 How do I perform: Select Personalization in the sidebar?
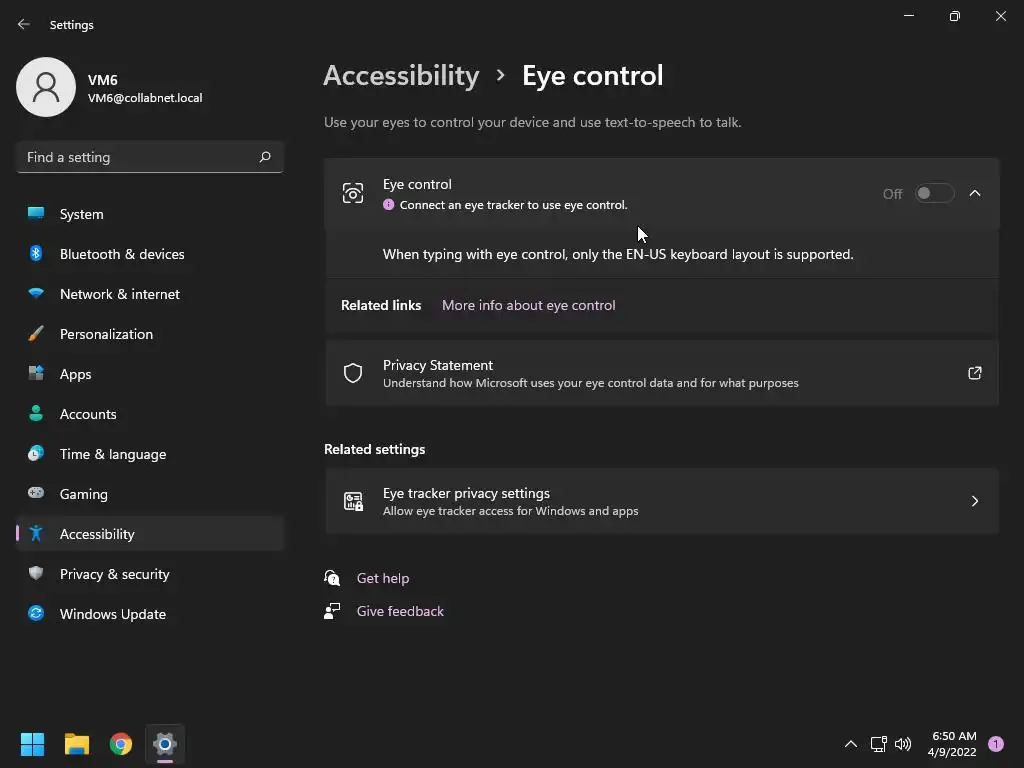pyautogui.click(x=106, y=334)
